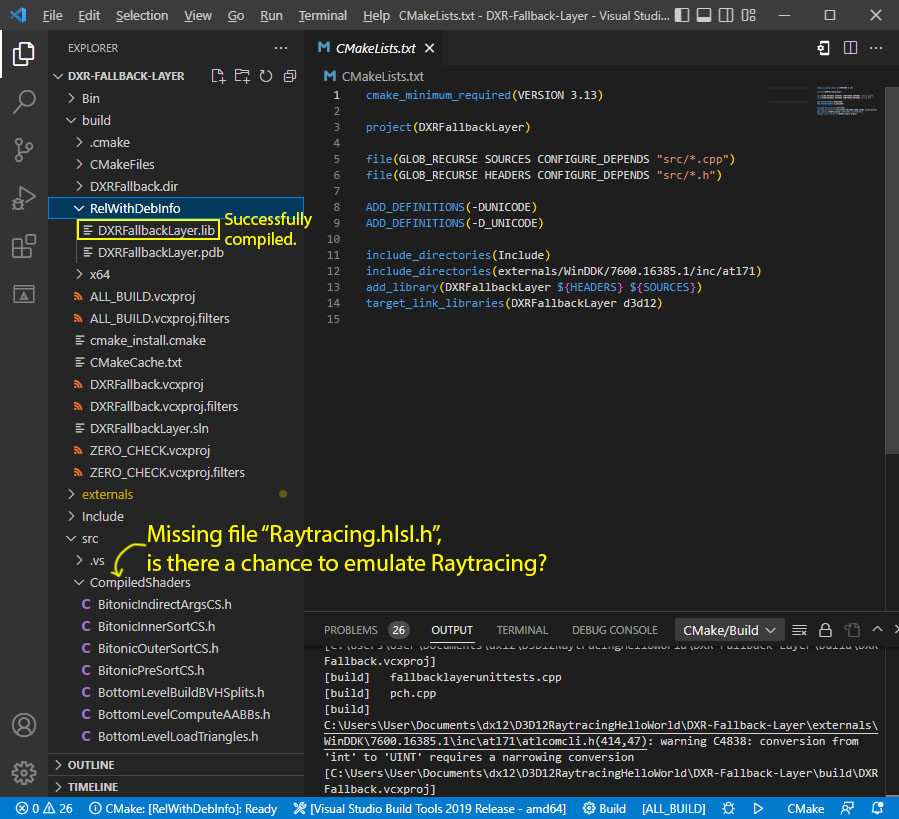Viewport: 899px width, 819px height.
Task: Open the Search view in activity bar
Action: click(x=24, y=102)
